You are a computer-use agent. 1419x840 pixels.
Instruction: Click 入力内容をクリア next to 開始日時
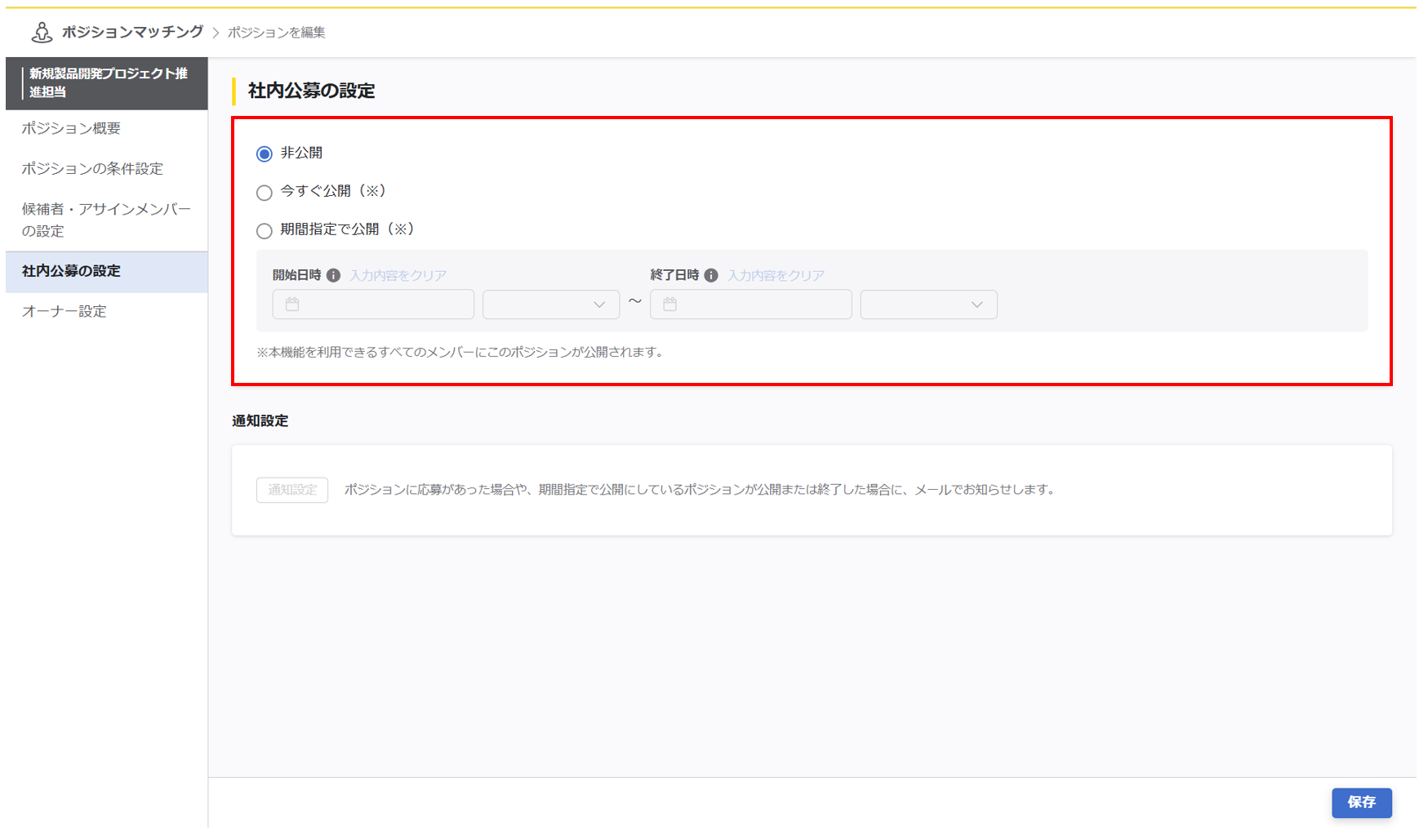click(x=398, y=275)
